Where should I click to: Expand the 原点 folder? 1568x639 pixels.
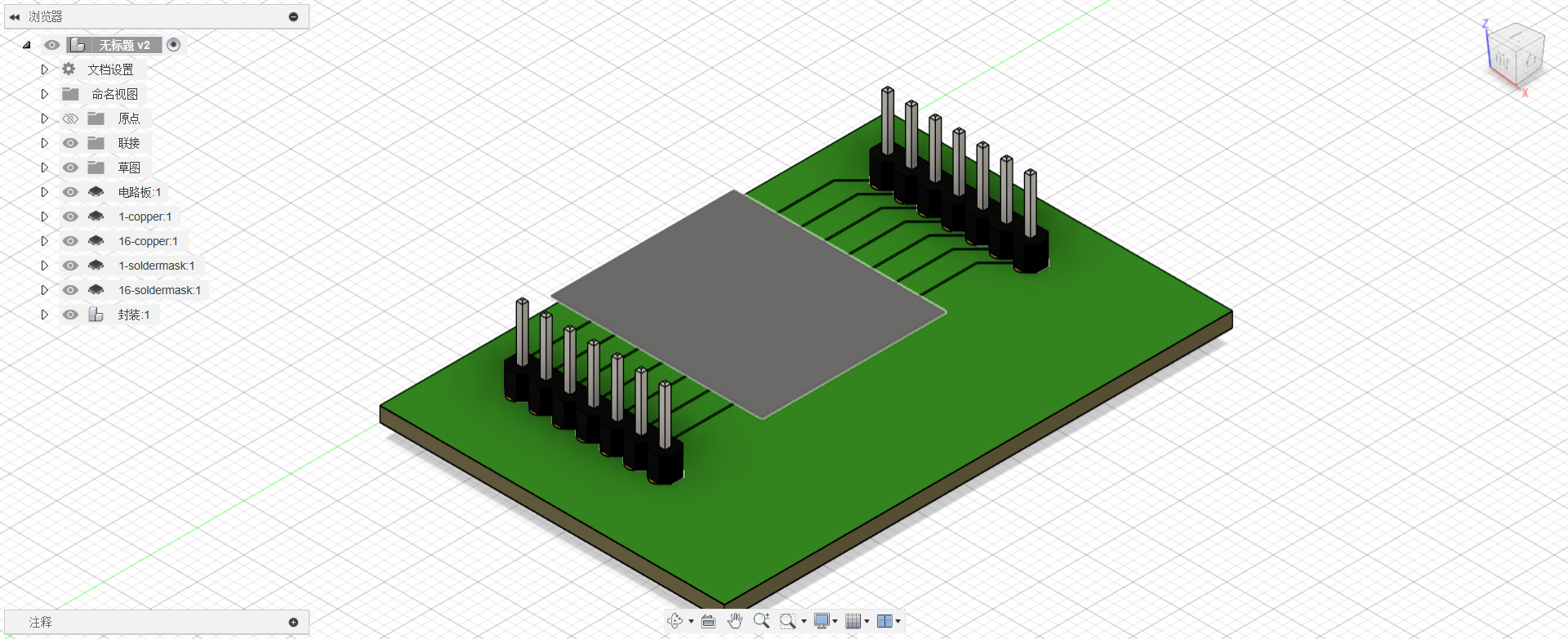tap(45, 118)
